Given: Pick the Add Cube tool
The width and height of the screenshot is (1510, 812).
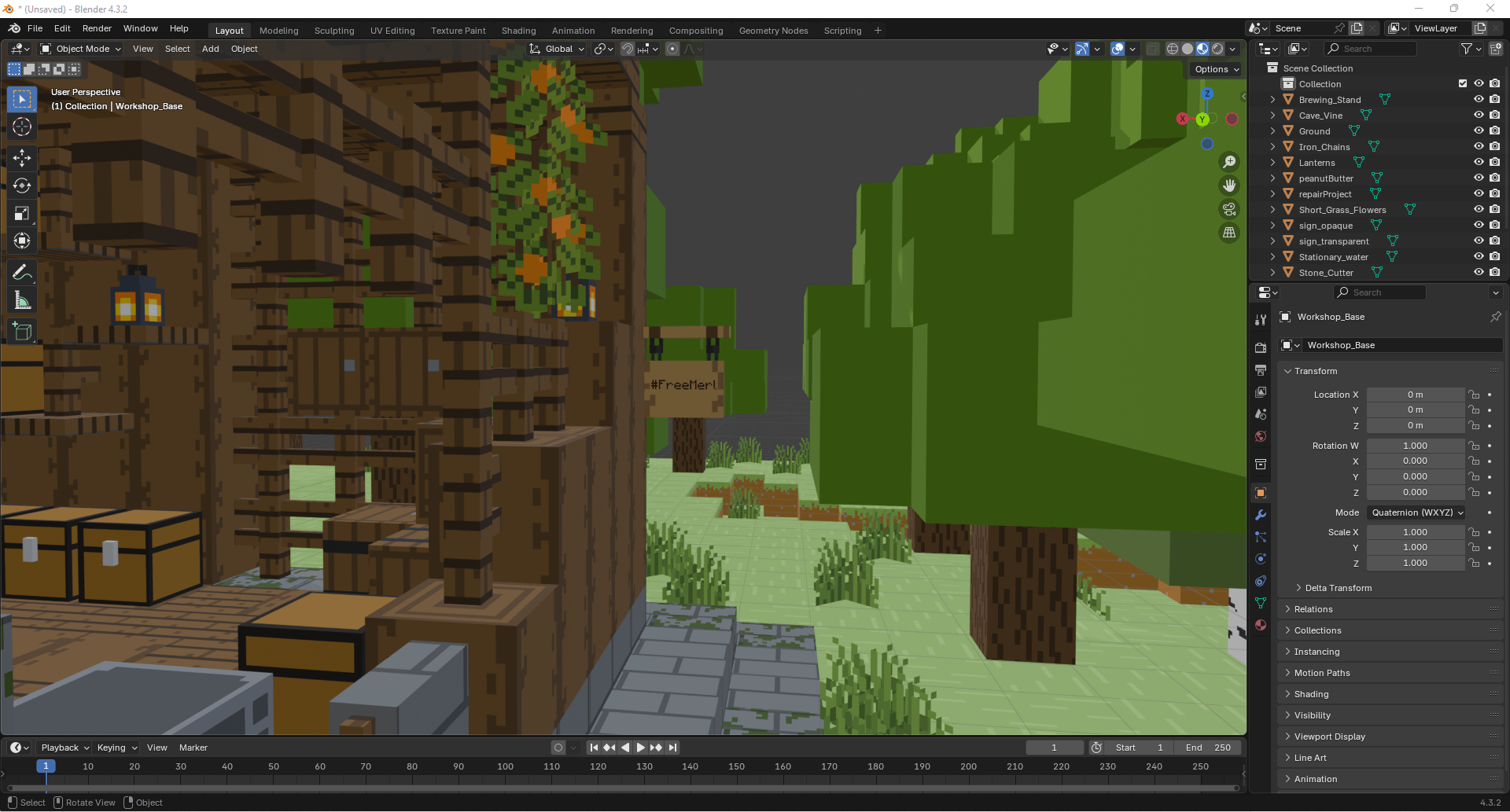Looking at the screenshot, I should click(22, 331).
